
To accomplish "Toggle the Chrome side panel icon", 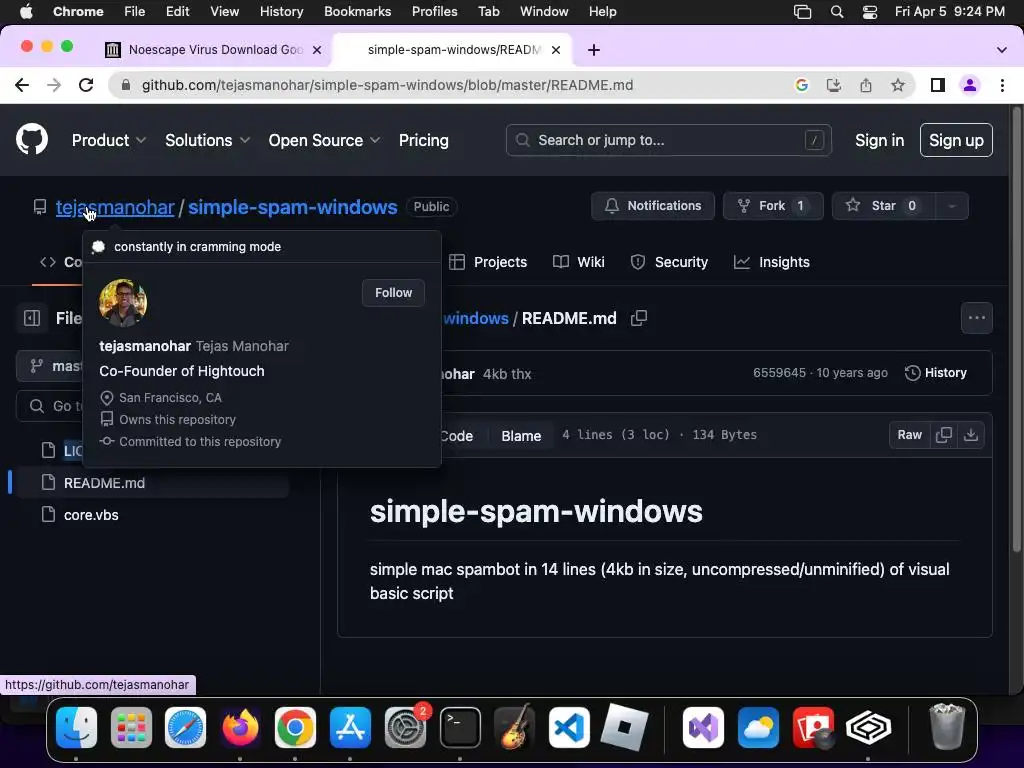I will click(x=938, y=85).
